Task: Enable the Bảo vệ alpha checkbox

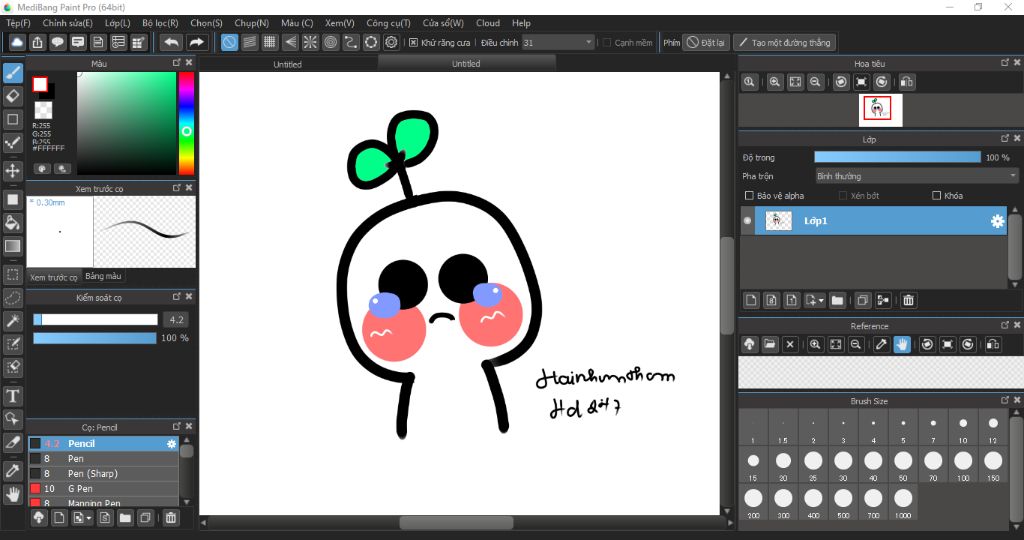Action: tap(750, 196)
